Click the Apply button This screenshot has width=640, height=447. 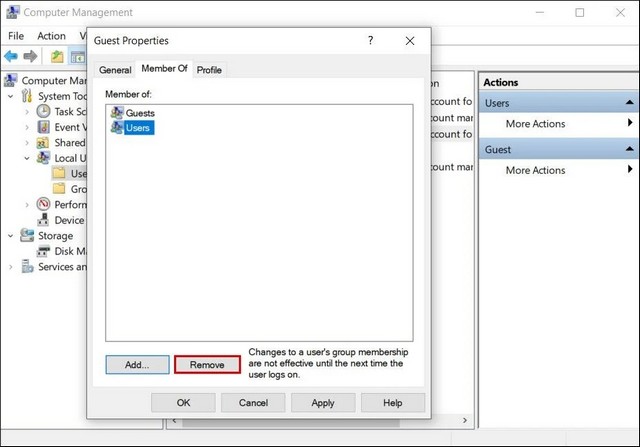click(323, 403)
